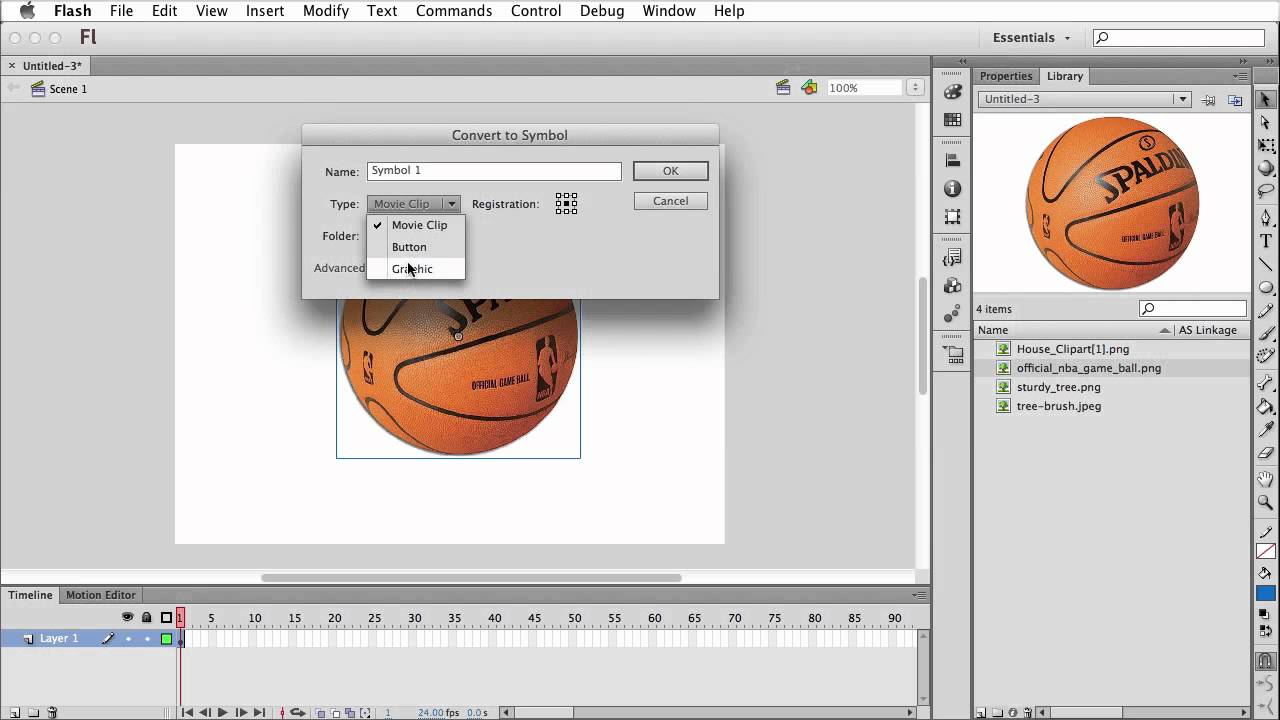The height and width of the screenshot is (720, 1280).
Task: Open the symbol Type dropdown
Action: click(414, 204)
